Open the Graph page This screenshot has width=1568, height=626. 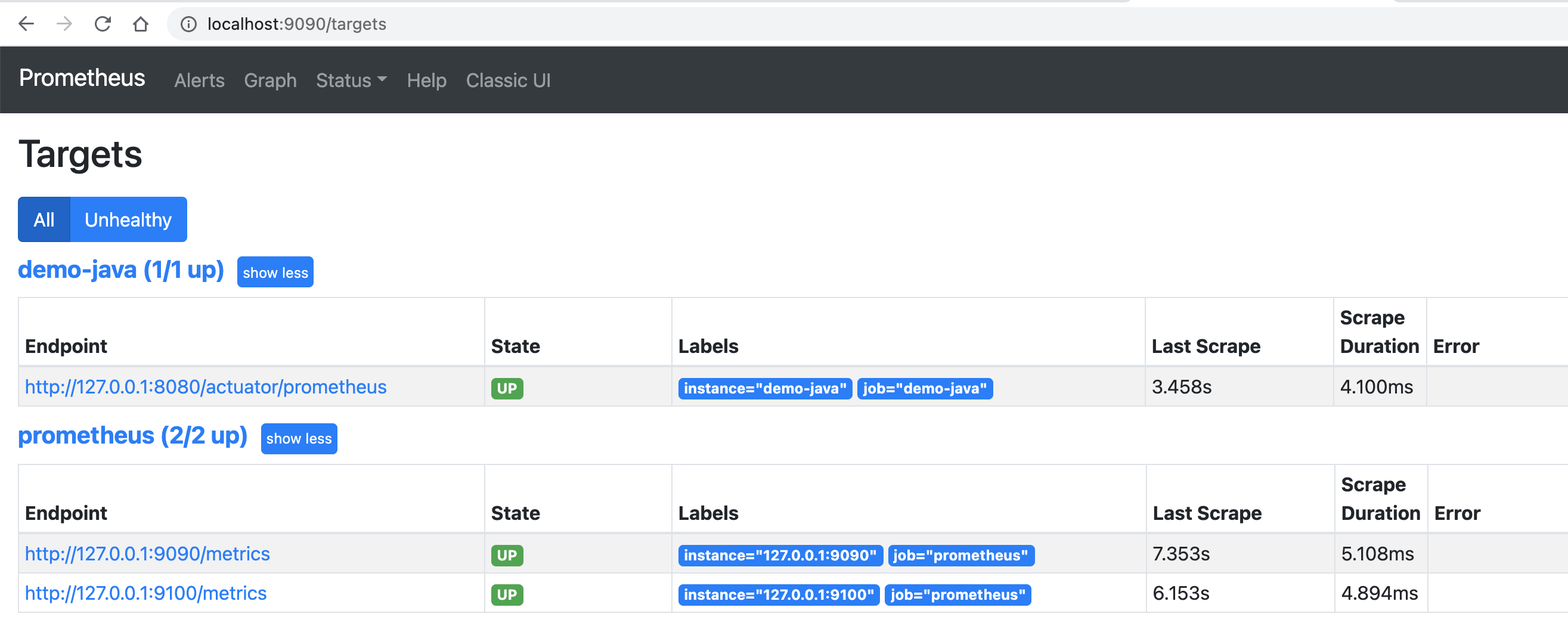(270, 80)
